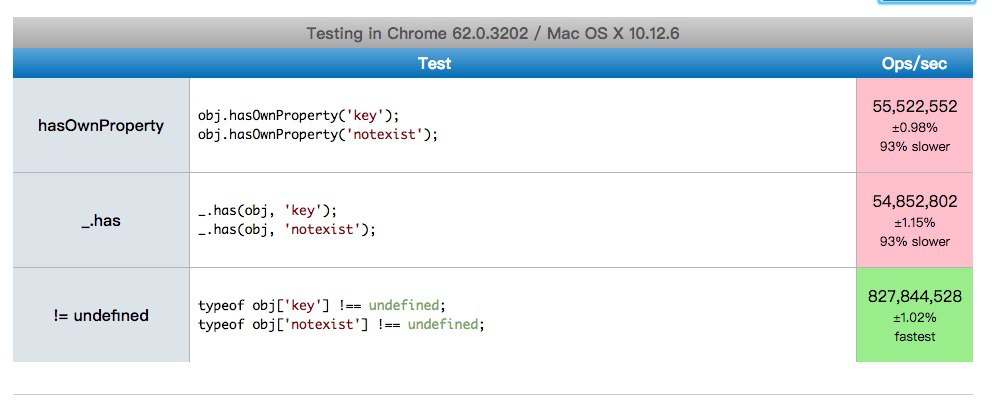992x416 pixels.
Task: Click the _.has(obj, 'notexist') code line
Action: (x=286, y=228)
